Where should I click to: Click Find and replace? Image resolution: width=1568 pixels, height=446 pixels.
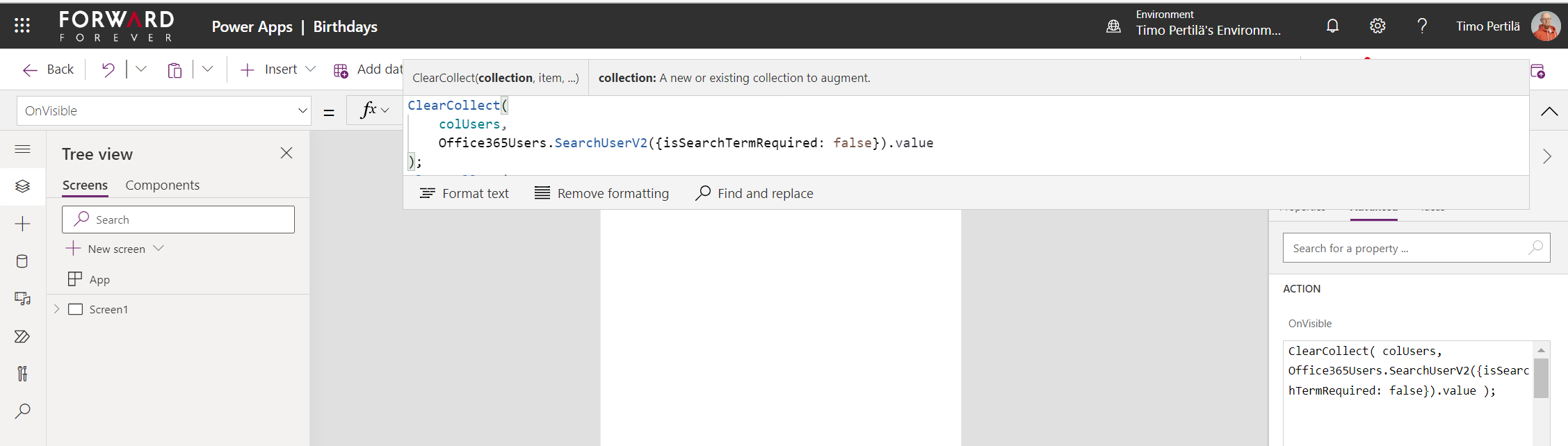tap(754, 193)
